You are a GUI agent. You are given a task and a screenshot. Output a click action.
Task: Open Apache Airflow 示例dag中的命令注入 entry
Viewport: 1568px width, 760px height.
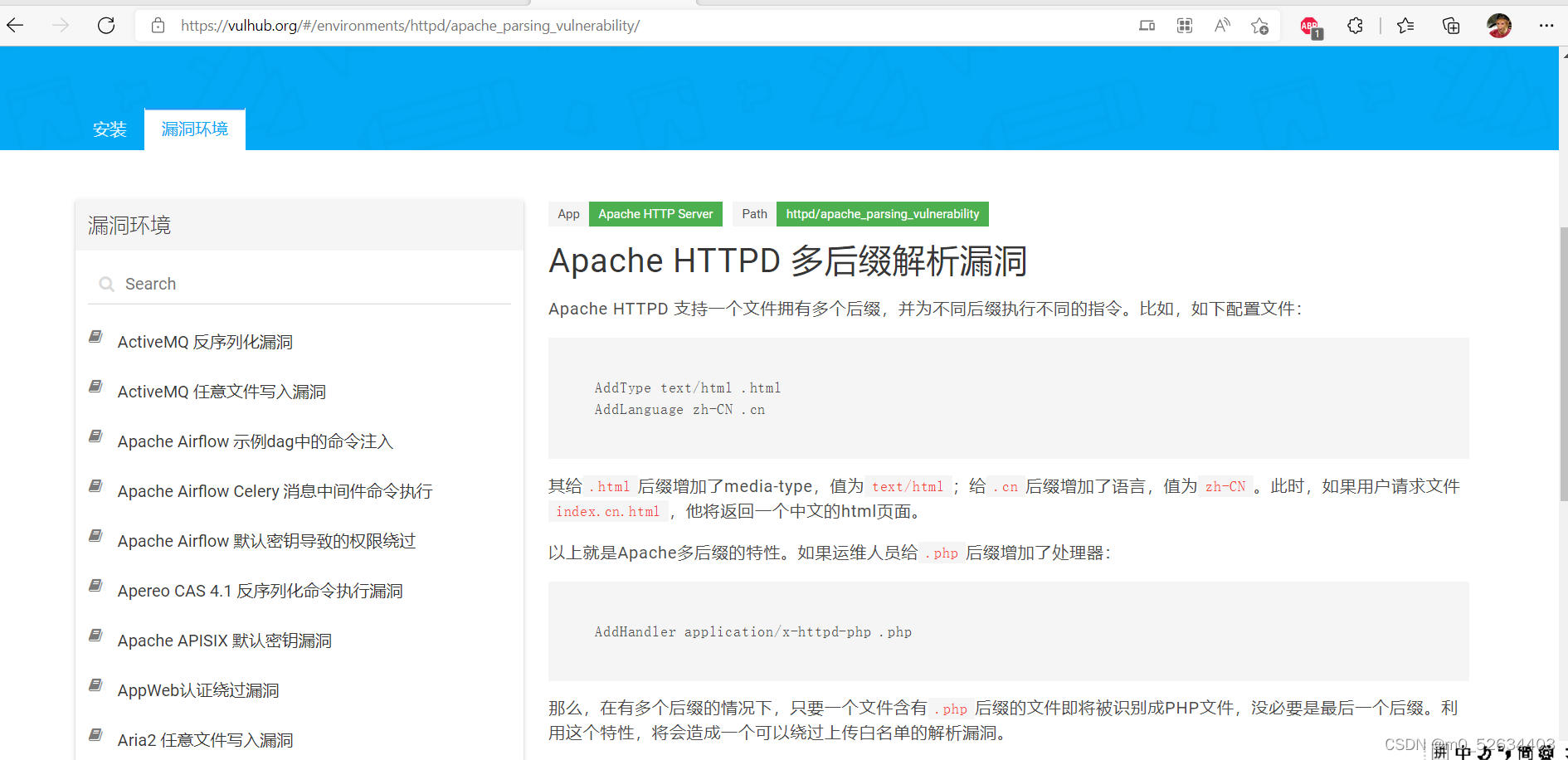pyautogui.click(x=256, y=441)
